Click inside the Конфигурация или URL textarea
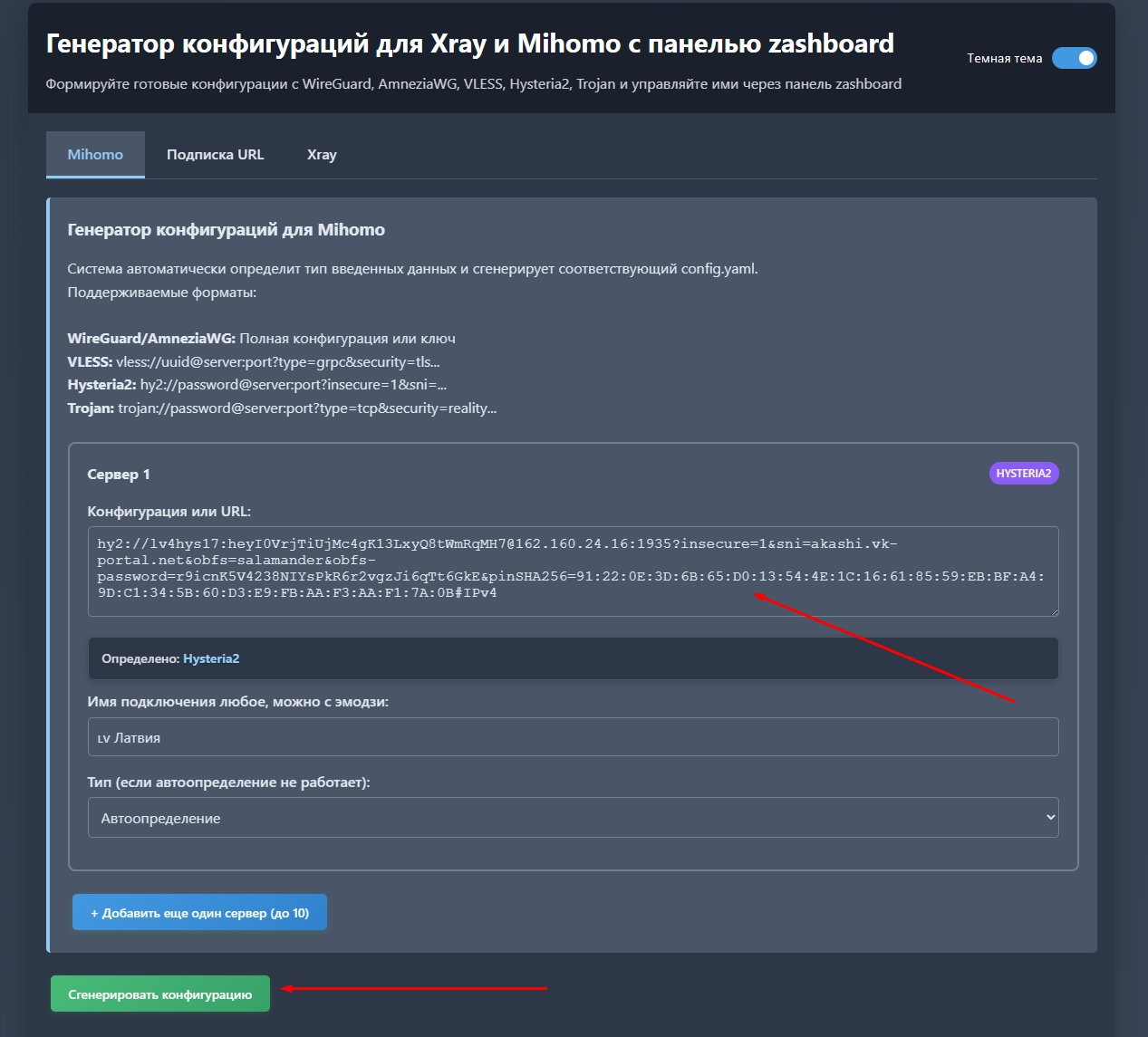The width and height of the screenshot is (1148, 1037). [572, 571]
